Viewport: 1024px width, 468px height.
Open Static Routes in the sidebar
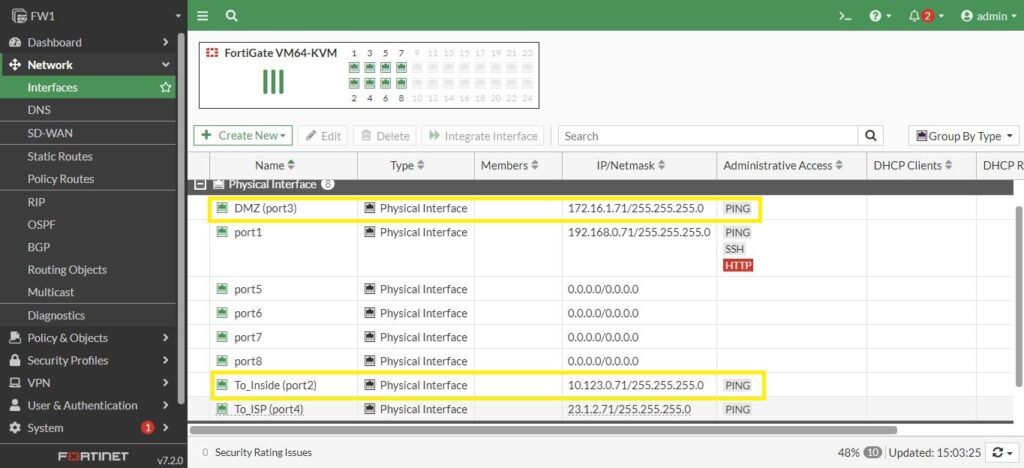tap(60, 156)
